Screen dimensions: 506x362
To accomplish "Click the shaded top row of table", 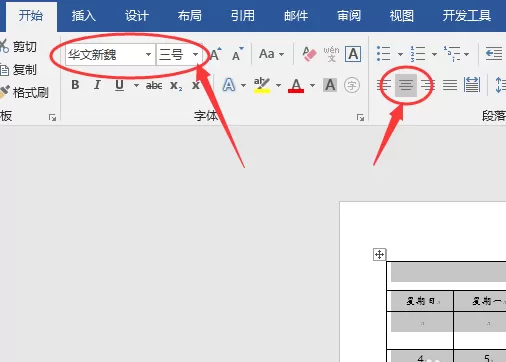I will 447,273.
